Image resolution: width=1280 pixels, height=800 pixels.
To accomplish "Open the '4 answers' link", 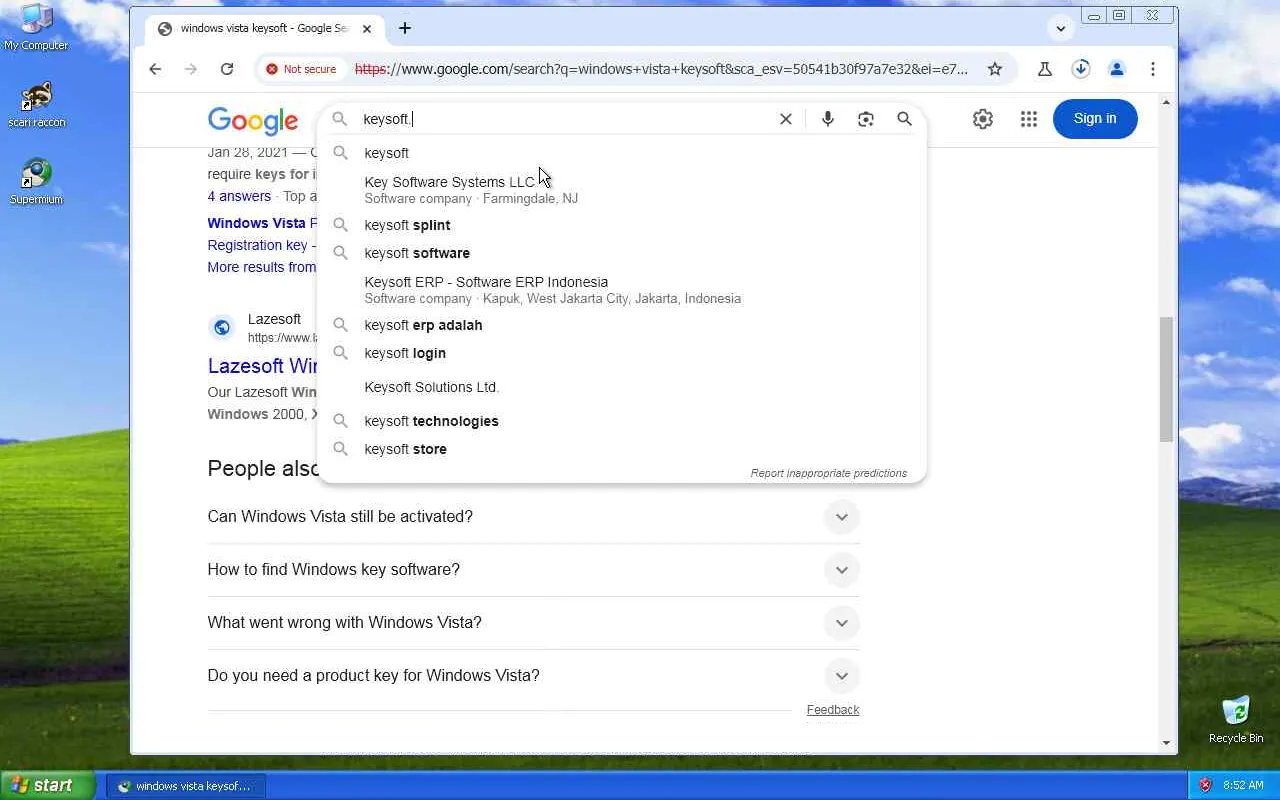I will point(239,196).
